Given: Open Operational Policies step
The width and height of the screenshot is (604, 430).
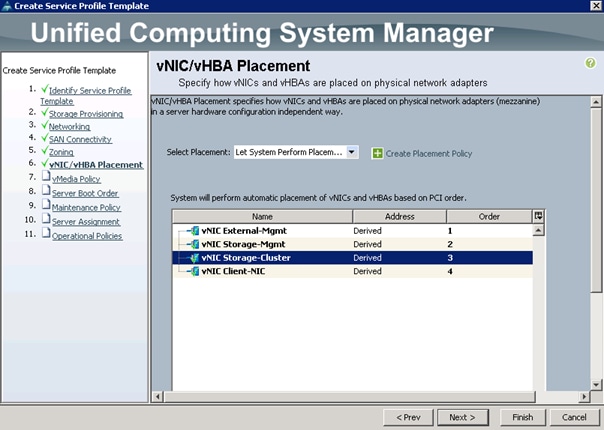Looking at the screenshot, I should [87, 236].
